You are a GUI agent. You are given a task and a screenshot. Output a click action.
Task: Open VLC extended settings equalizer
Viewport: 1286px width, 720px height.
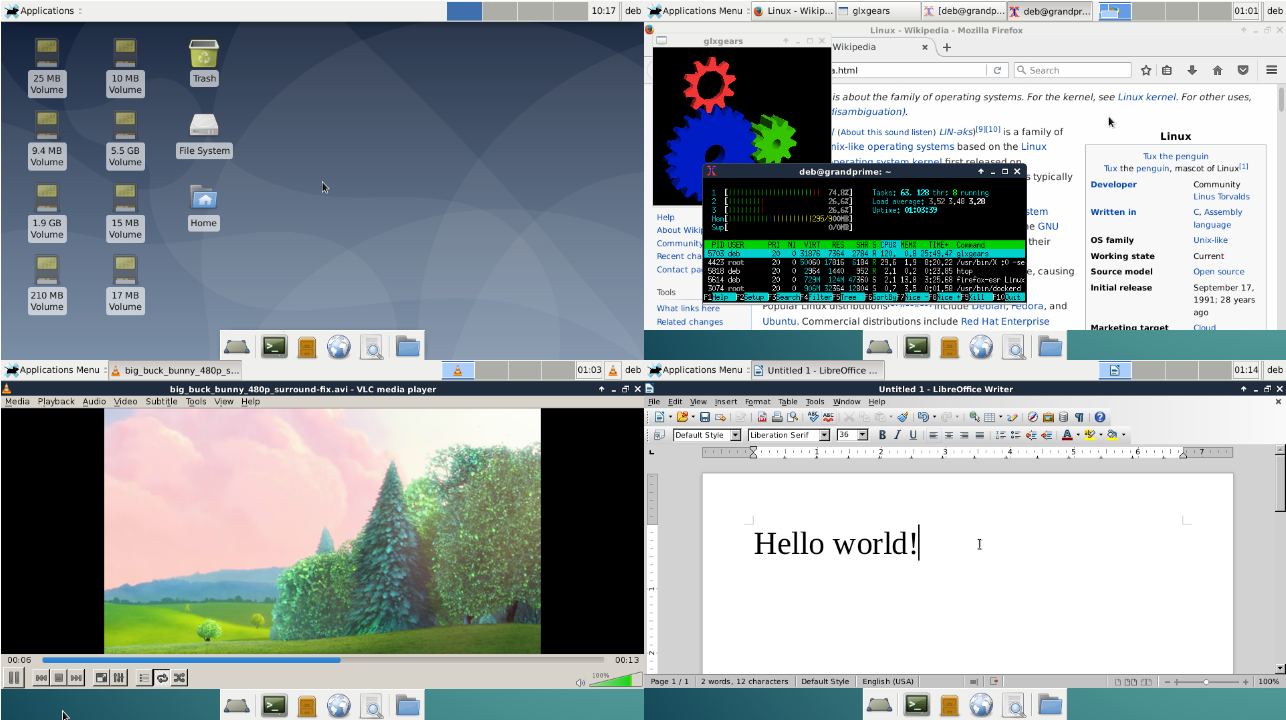118,677
